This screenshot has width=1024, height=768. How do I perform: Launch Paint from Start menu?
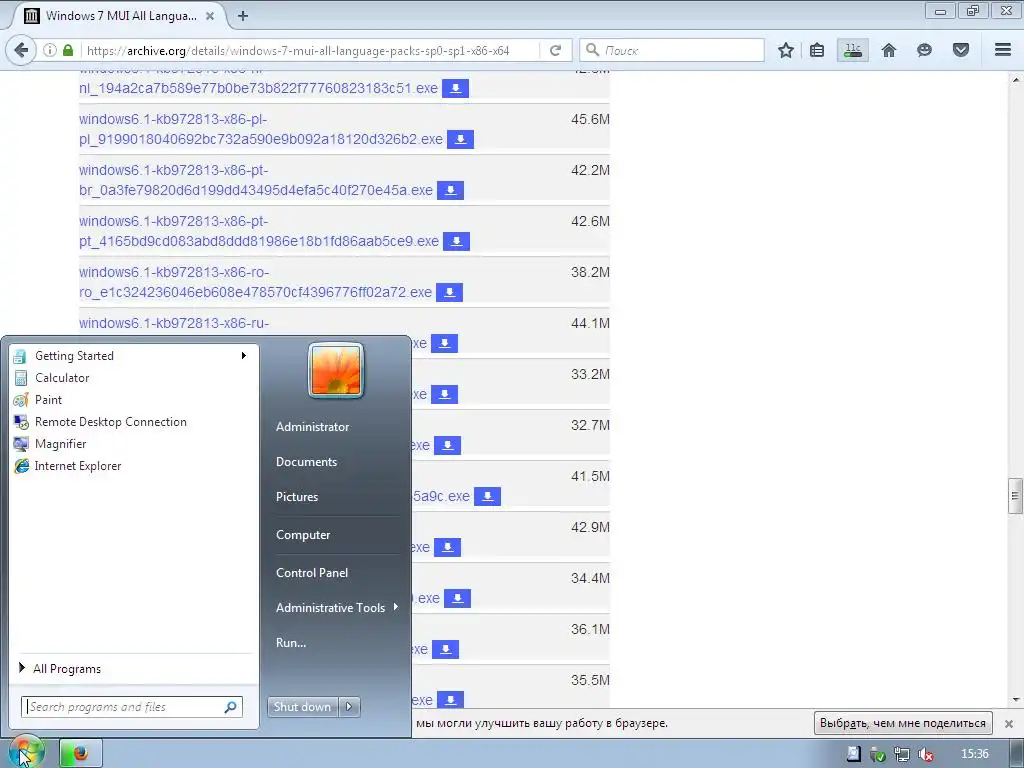(x=48, y=400)
